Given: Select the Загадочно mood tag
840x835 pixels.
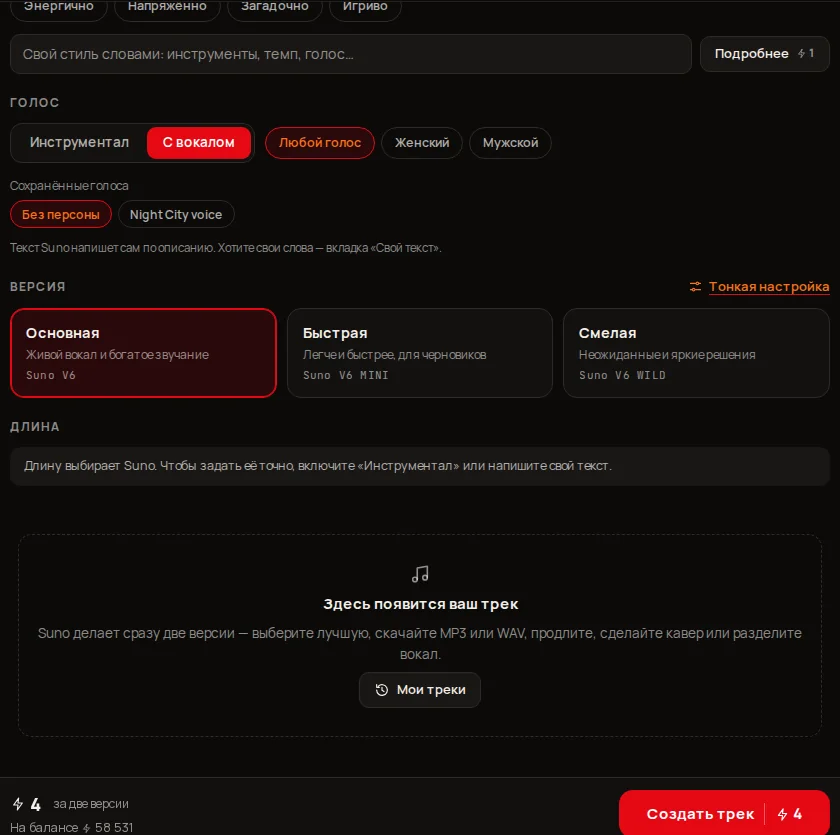Looking at the screenshot, I should pos(275,7).
